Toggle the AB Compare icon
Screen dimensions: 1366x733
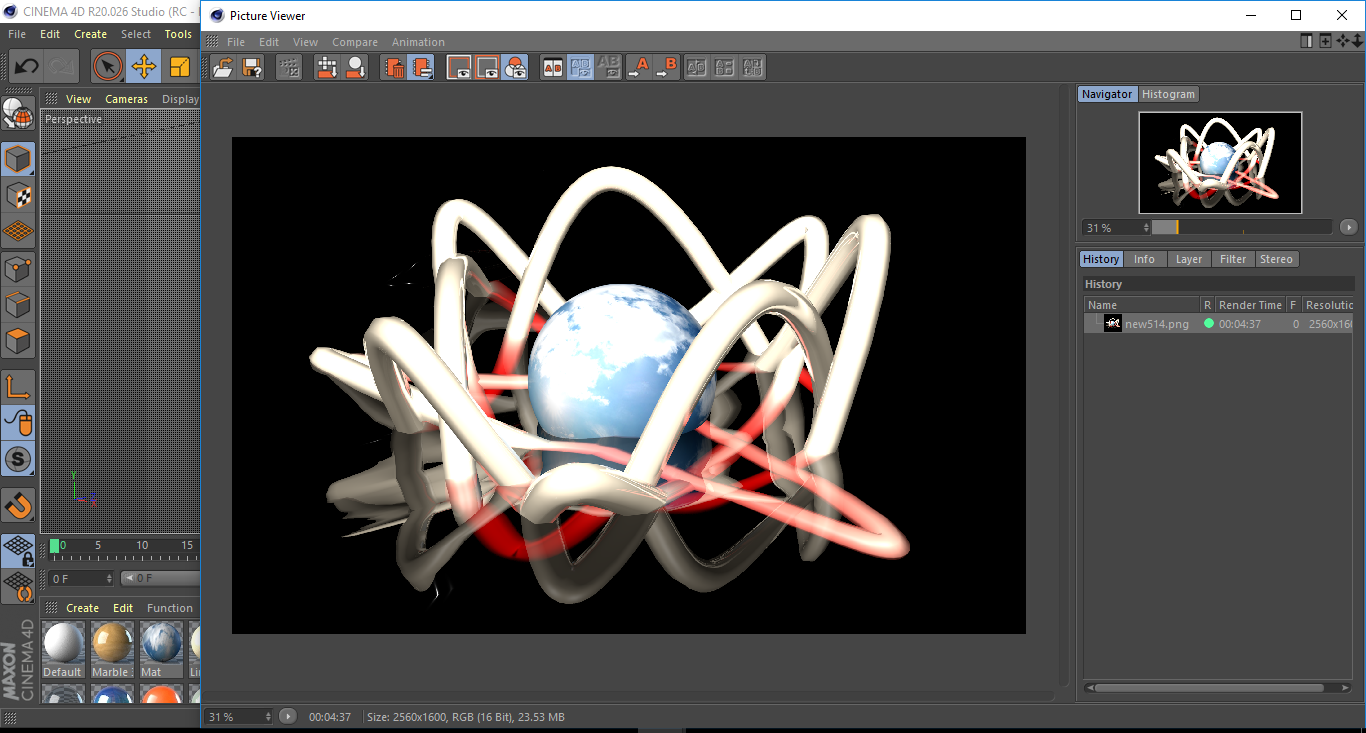point(552,68)
